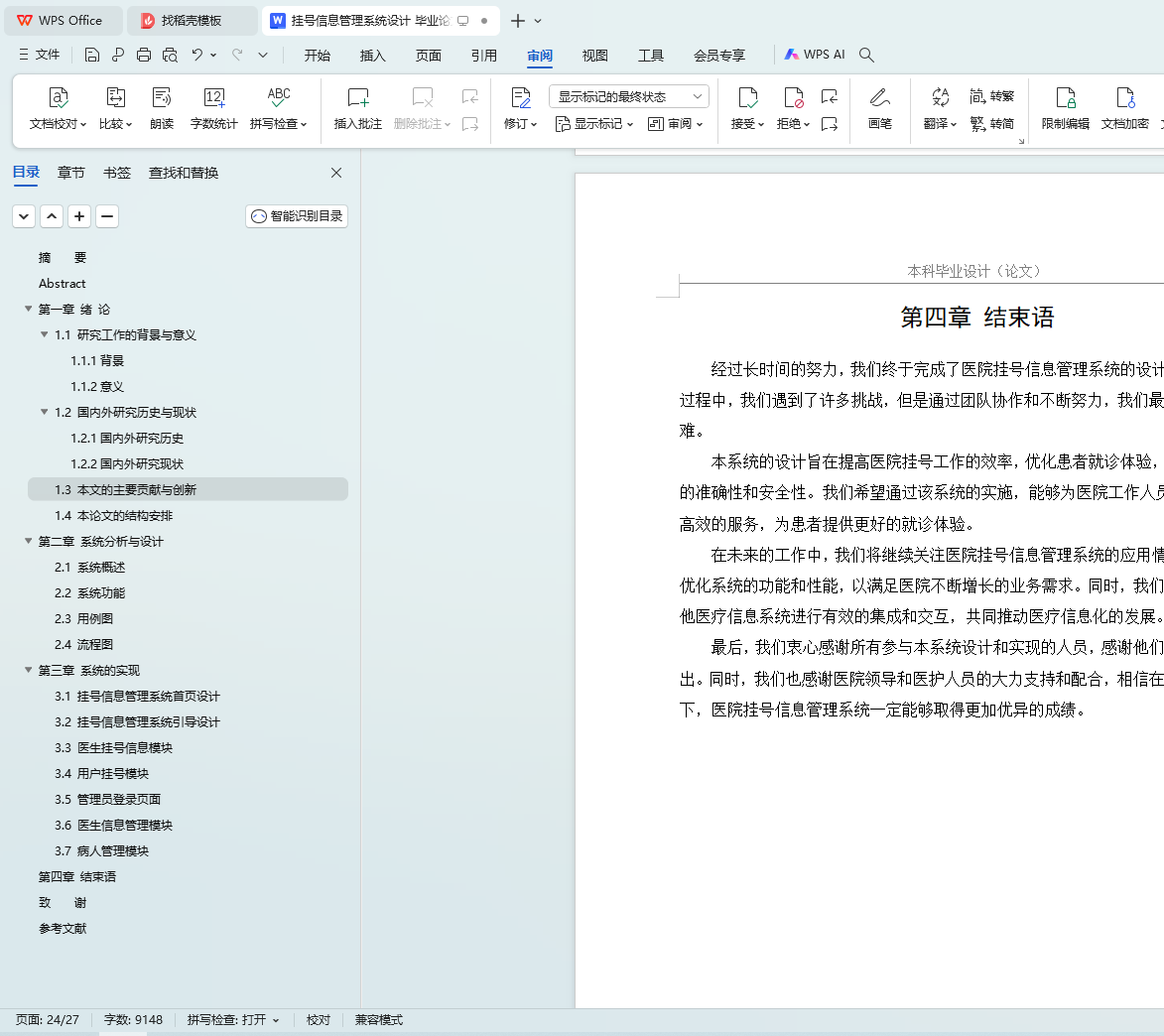Screen dimensions: 1164x1036
Task: Click the minus button in outline pane
Action: click(x=107, y=216)
